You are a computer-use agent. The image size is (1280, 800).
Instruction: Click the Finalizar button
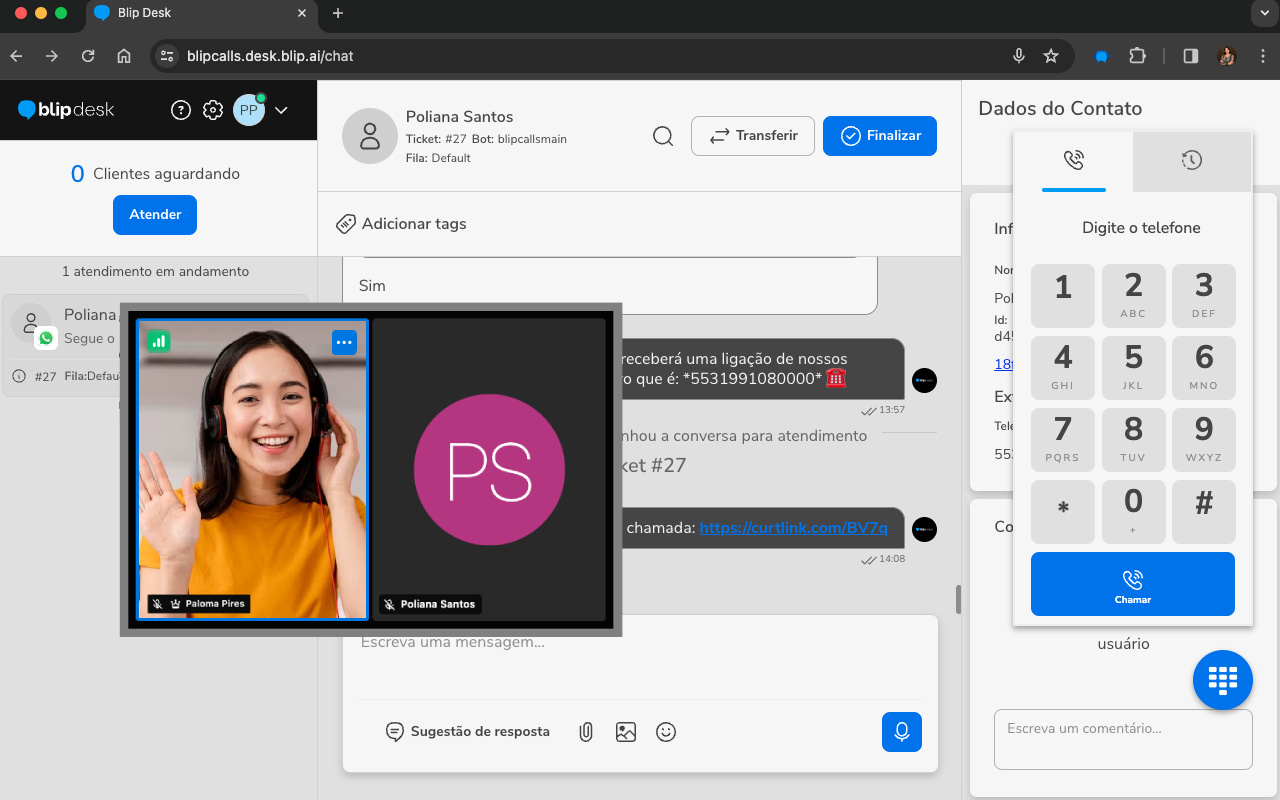click(x=879, y=136)
